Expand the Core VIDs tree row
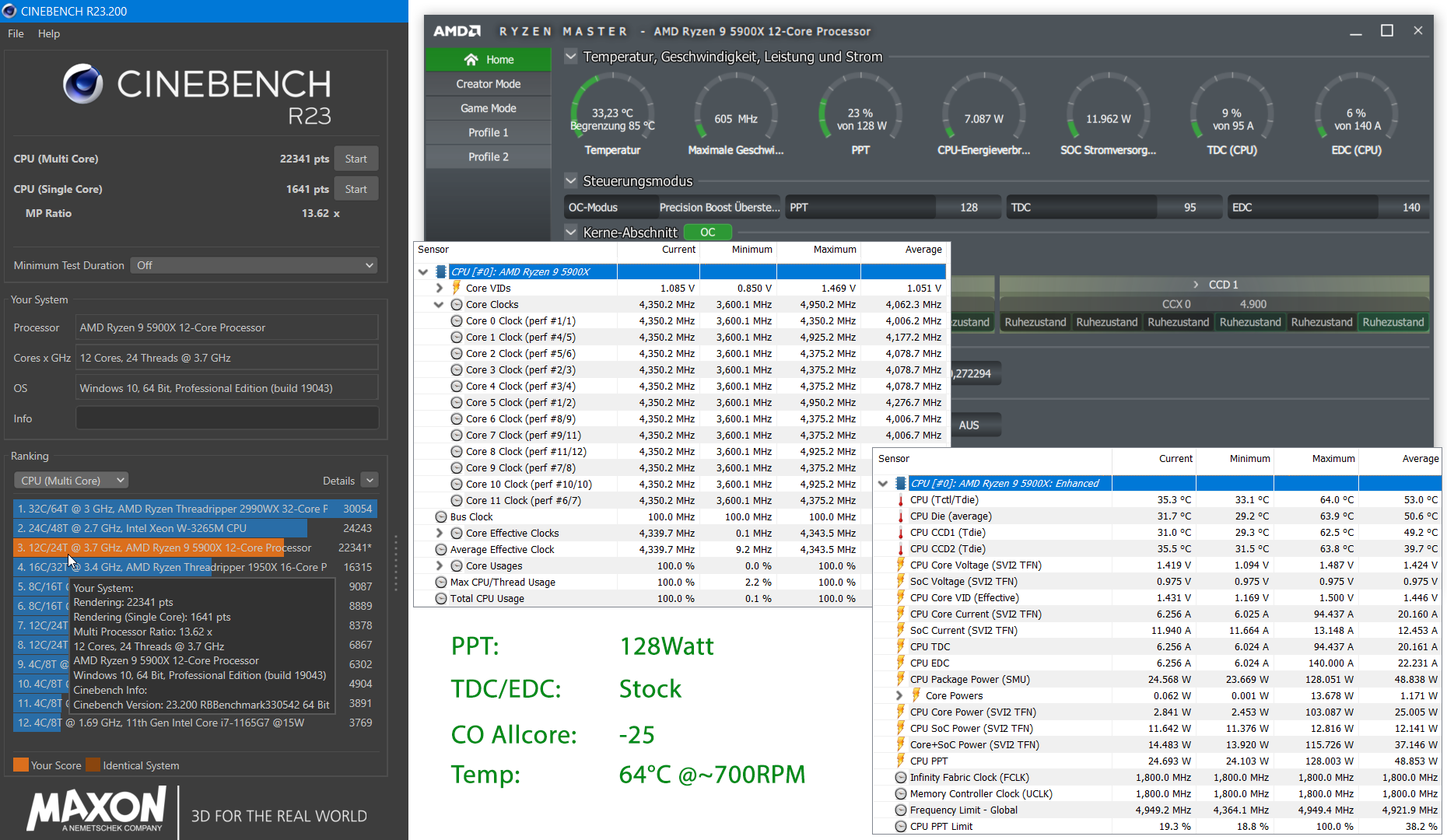Screen dimensions: 1447x840 440,289
